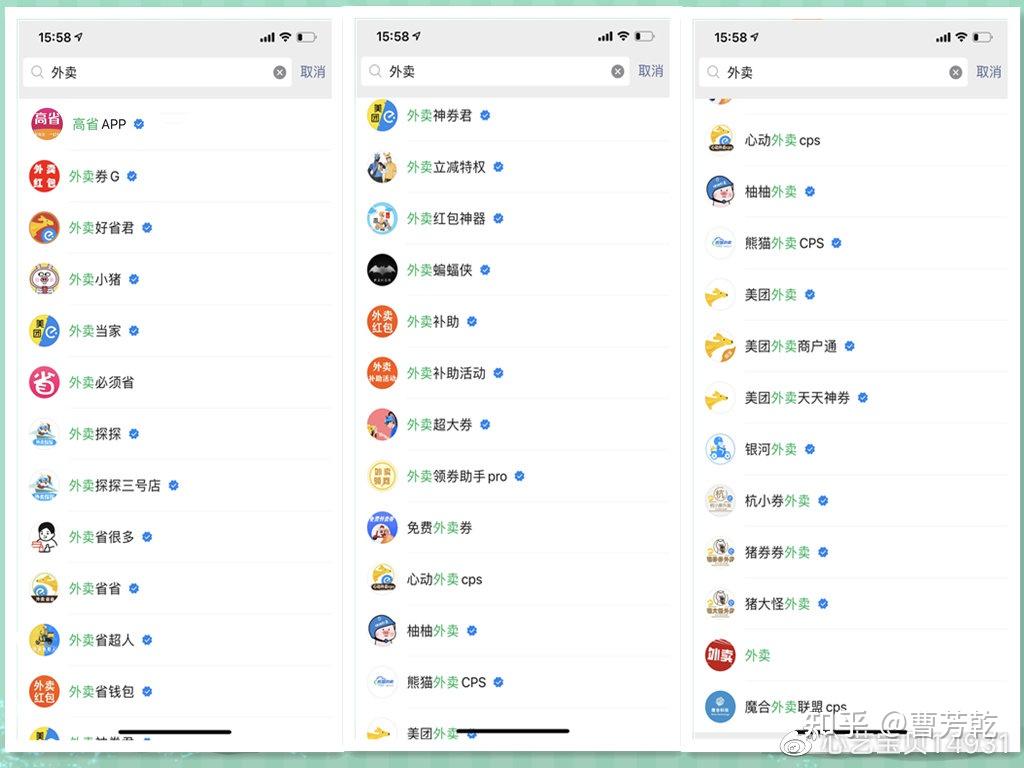Open the pink 省 avatar of 外卖必须省

coord(44,382)
